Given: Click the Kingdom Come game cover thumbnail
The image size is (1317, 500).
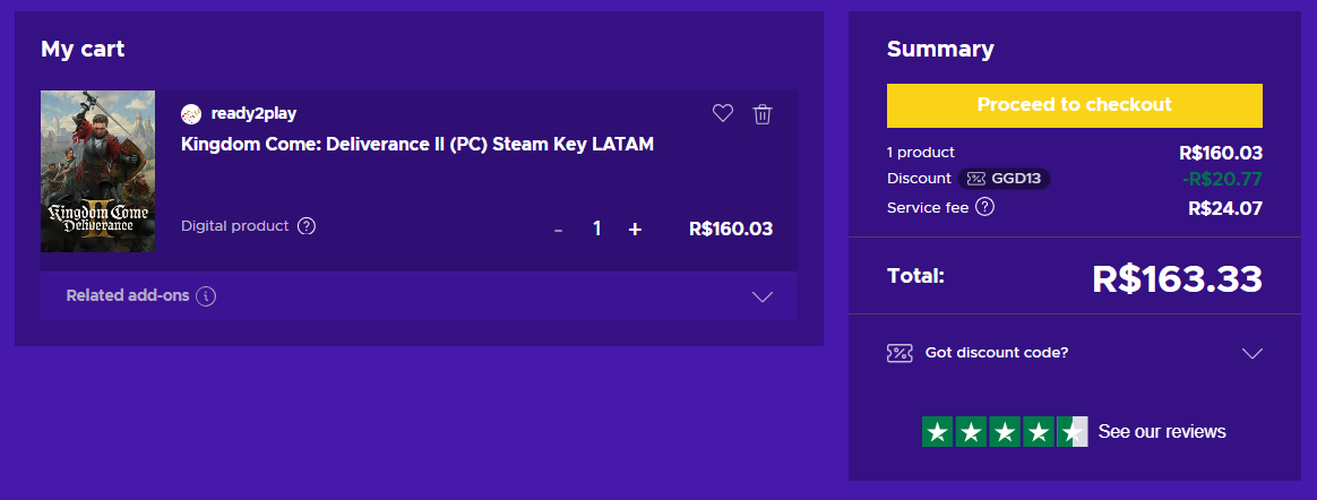Looking at the screenshot, I should (98, 171).
